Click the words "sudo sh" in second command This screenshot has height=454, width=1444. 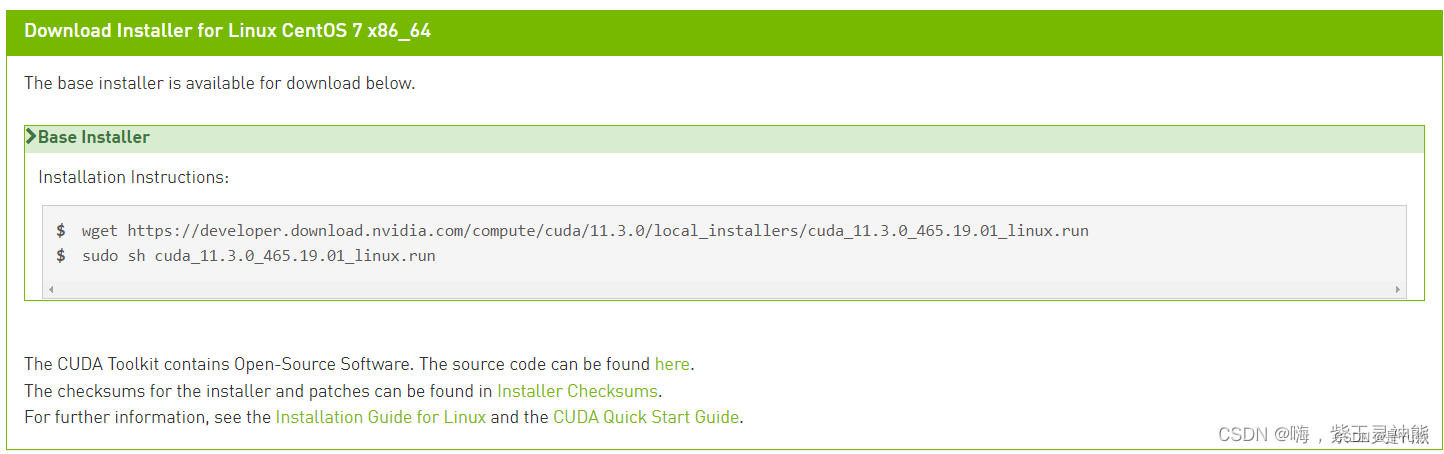pyautogui.click(x=114, y=256)
